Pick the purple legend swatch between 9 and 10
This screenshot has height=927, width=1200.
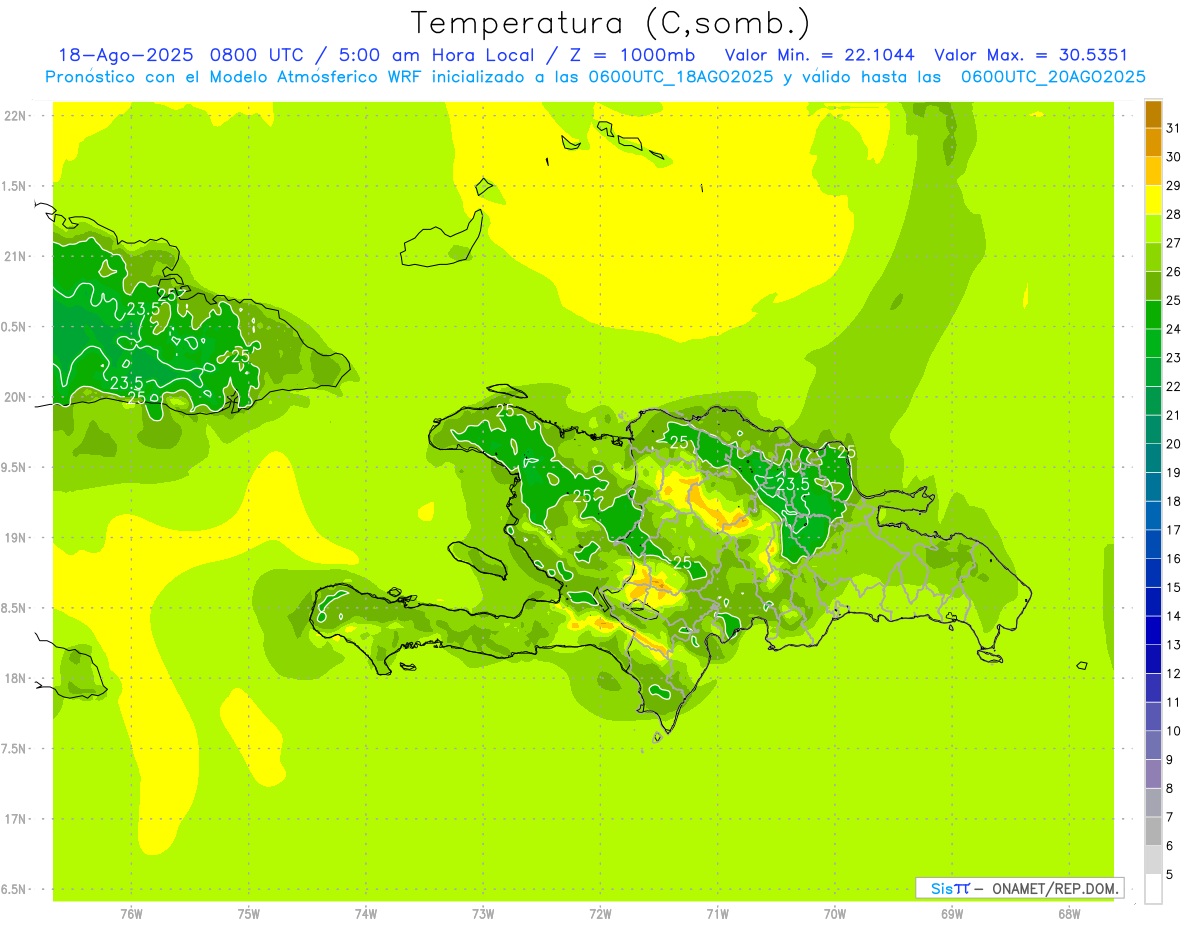(x=1153, y=746)
